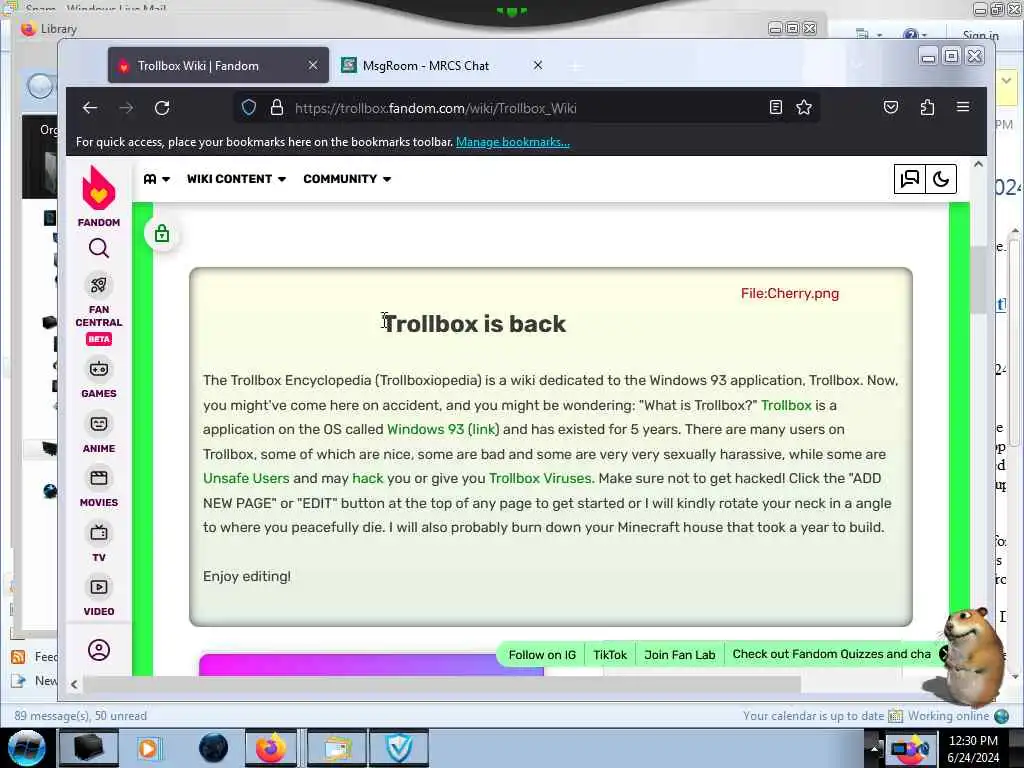Click the Manage bookmarks link
Viewport: 1024px width, 768px height.
pyautogui.click(x=513, y=142)
